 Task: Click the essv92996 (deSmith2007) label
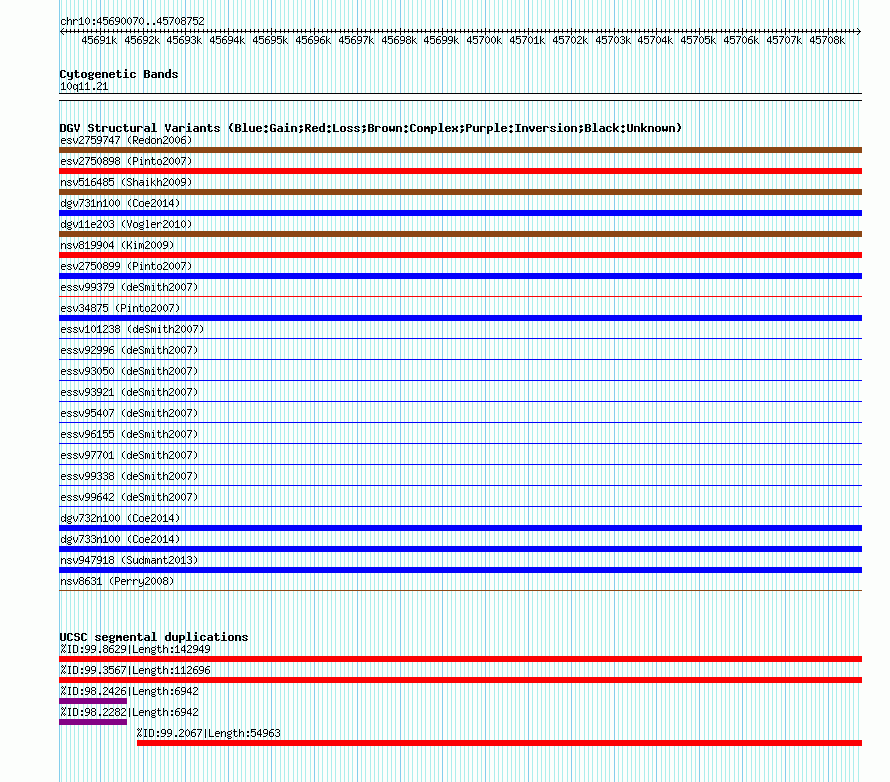click(129, 350)
